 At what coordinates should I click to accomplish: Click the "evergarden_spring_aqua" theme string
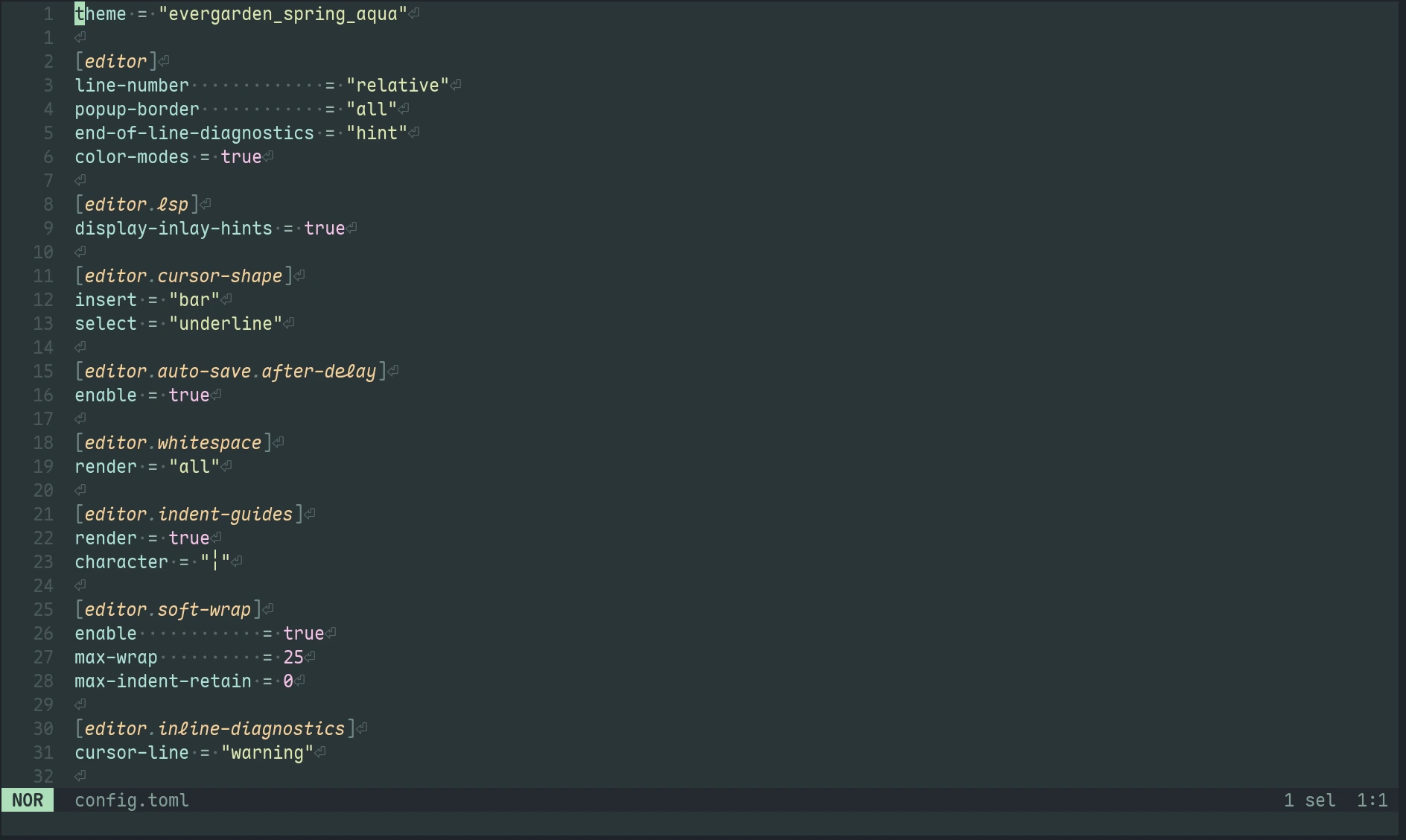tap(283, 14)
